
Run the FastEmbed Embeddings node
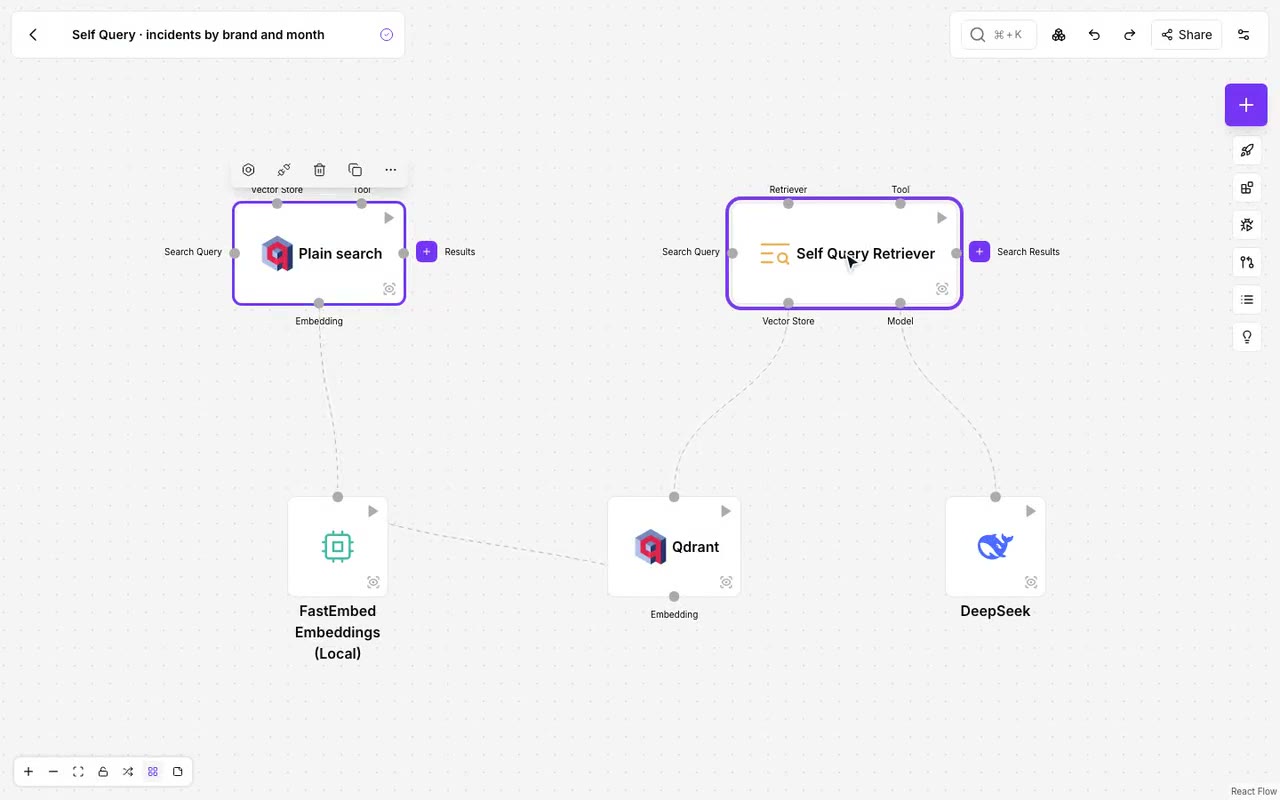[372, 511]
